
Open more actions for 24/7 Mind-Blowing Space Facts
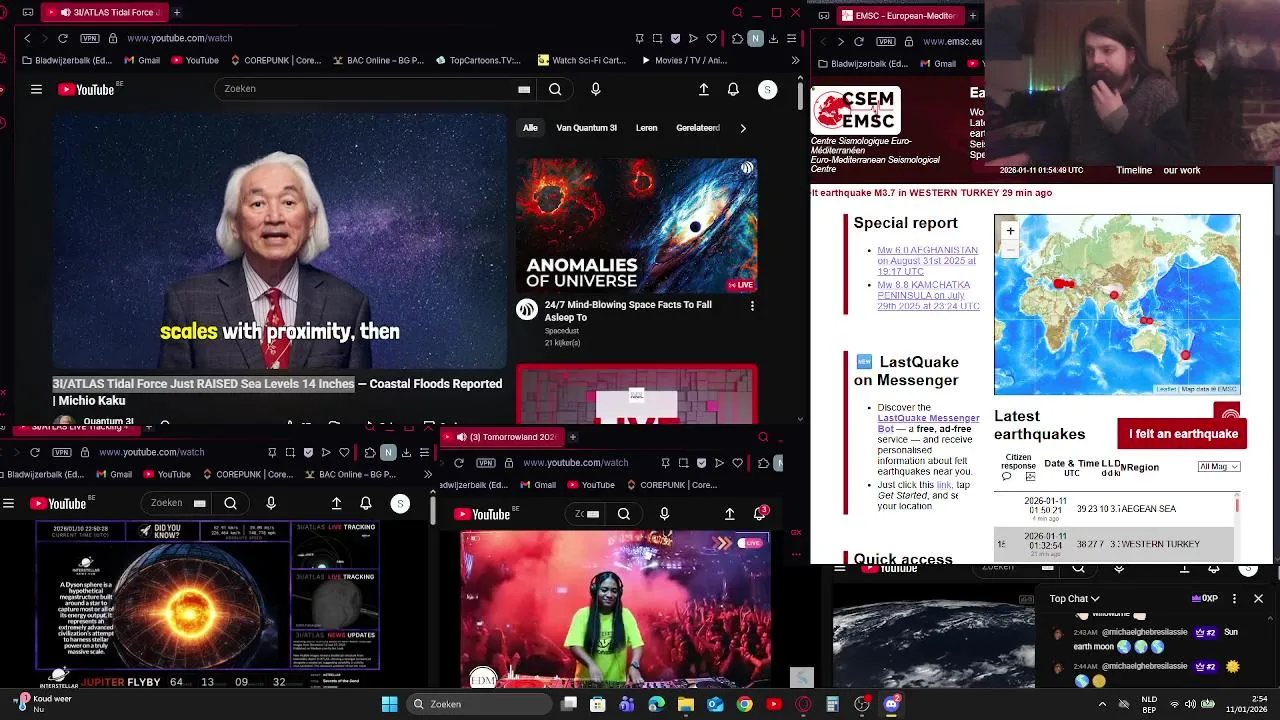[752, 306]
